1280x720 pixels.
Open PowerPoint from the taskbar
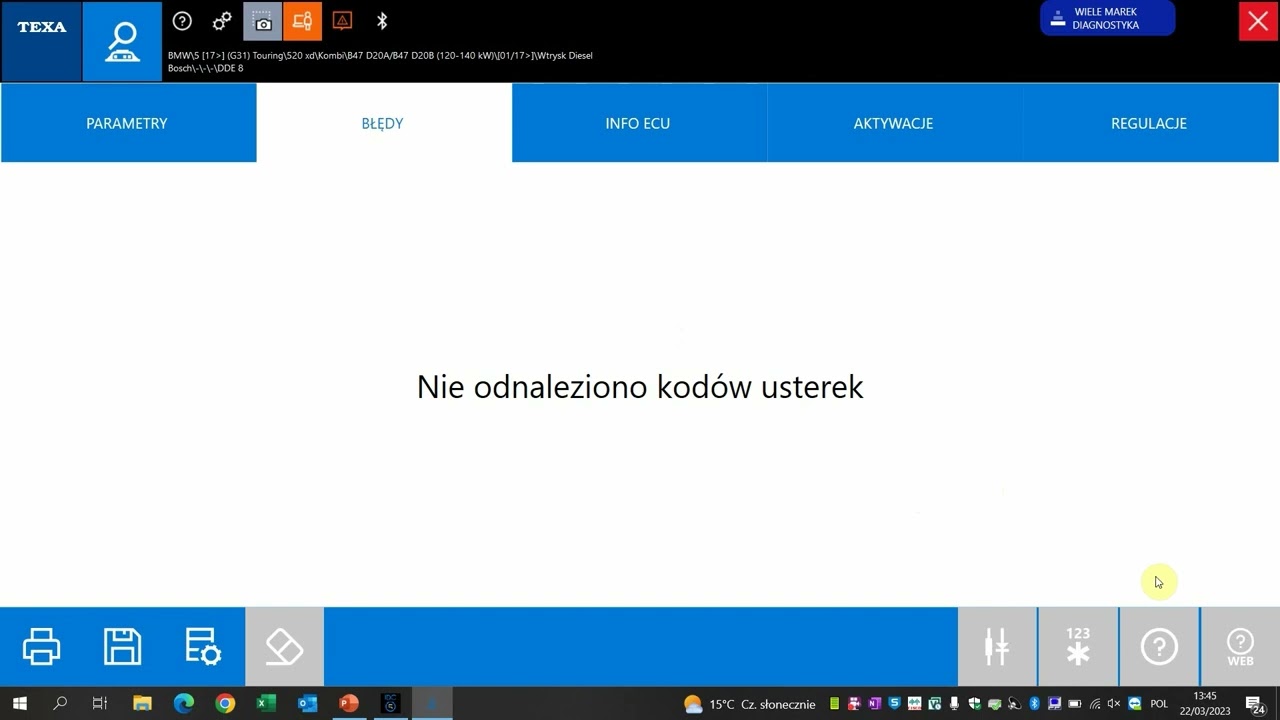point(348,704)
